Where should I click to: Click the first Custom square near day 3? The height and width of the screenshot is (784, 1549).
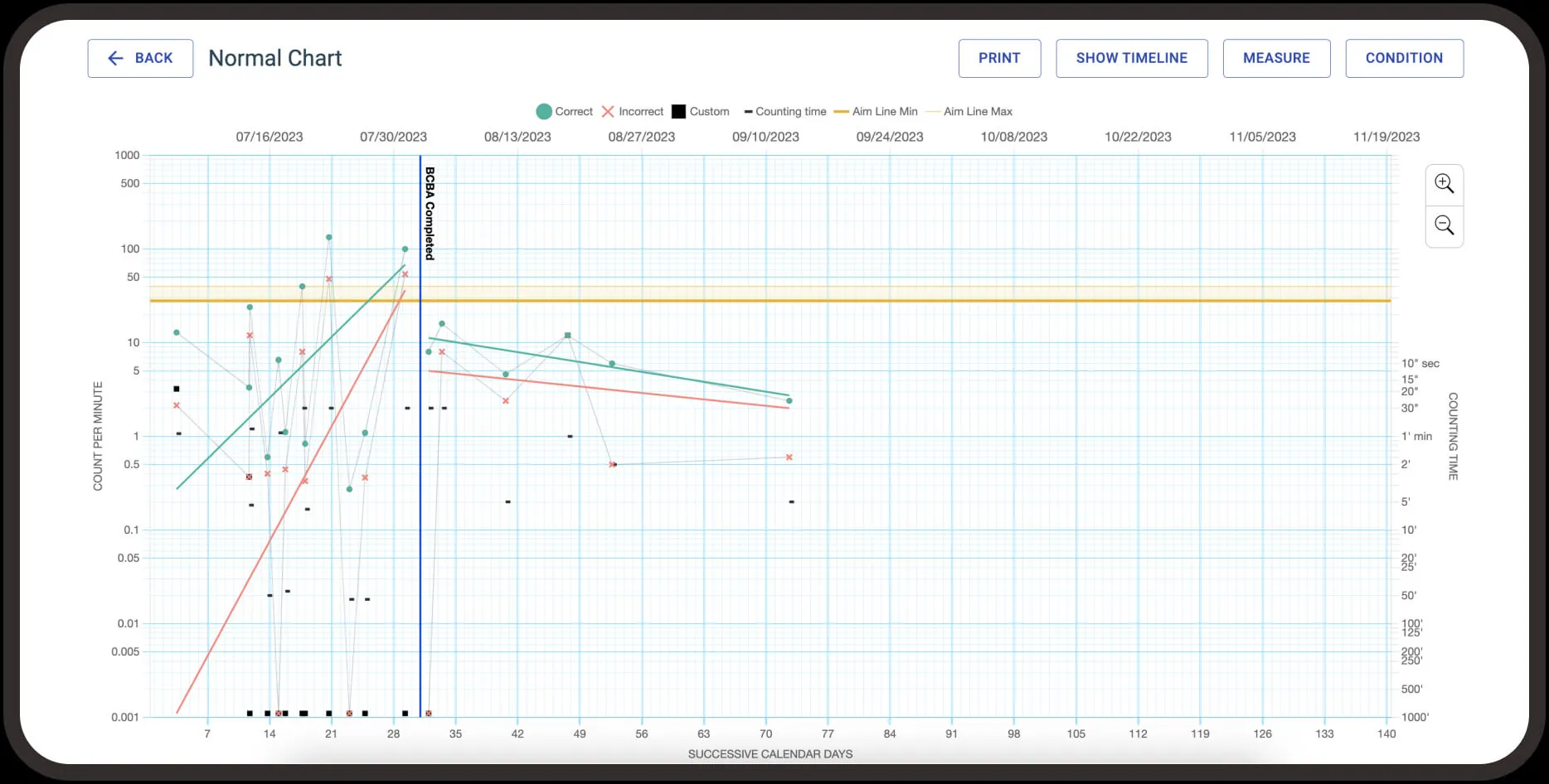(x=177, y=389)
